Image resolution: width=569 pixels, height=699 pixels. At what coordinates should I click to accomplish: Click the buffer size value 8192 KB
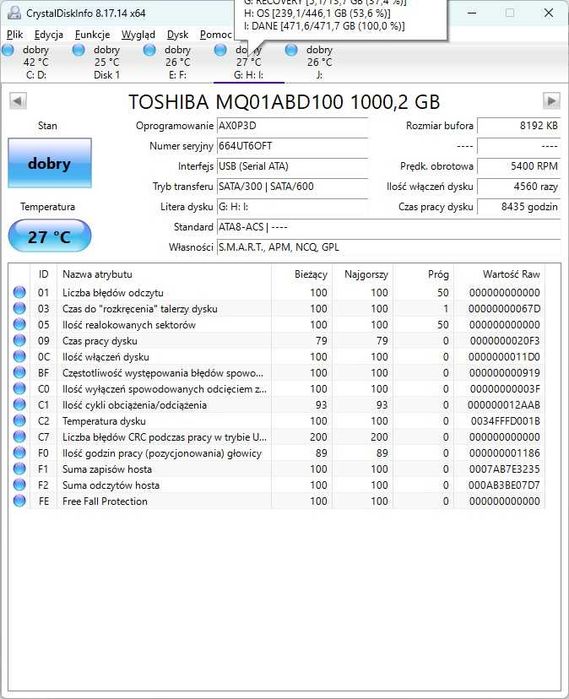point(519,126)
